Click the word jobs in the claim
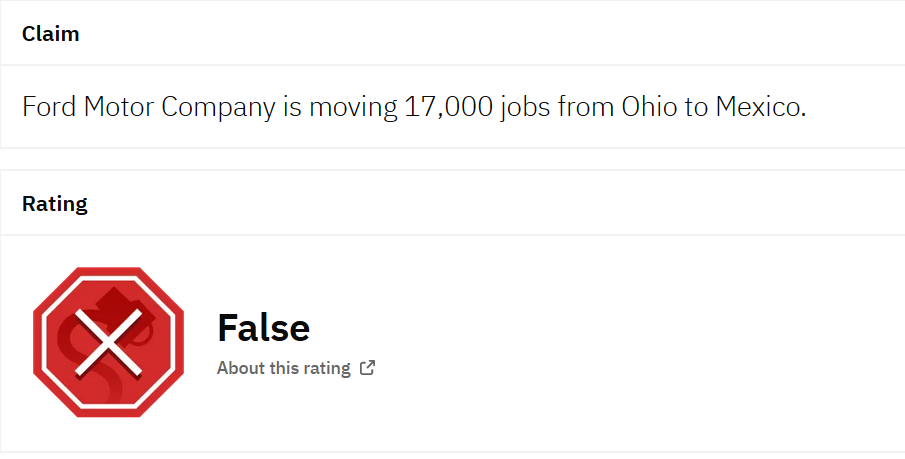Image resolution: width=905 pixels, height=459 pixels. [525, 107]
